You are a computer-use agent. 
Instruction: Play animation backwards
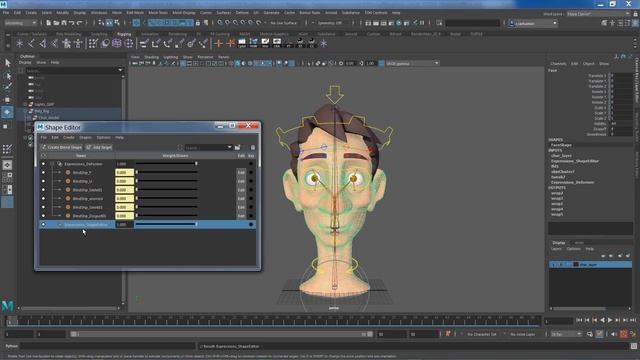click(x=602, y=320)
